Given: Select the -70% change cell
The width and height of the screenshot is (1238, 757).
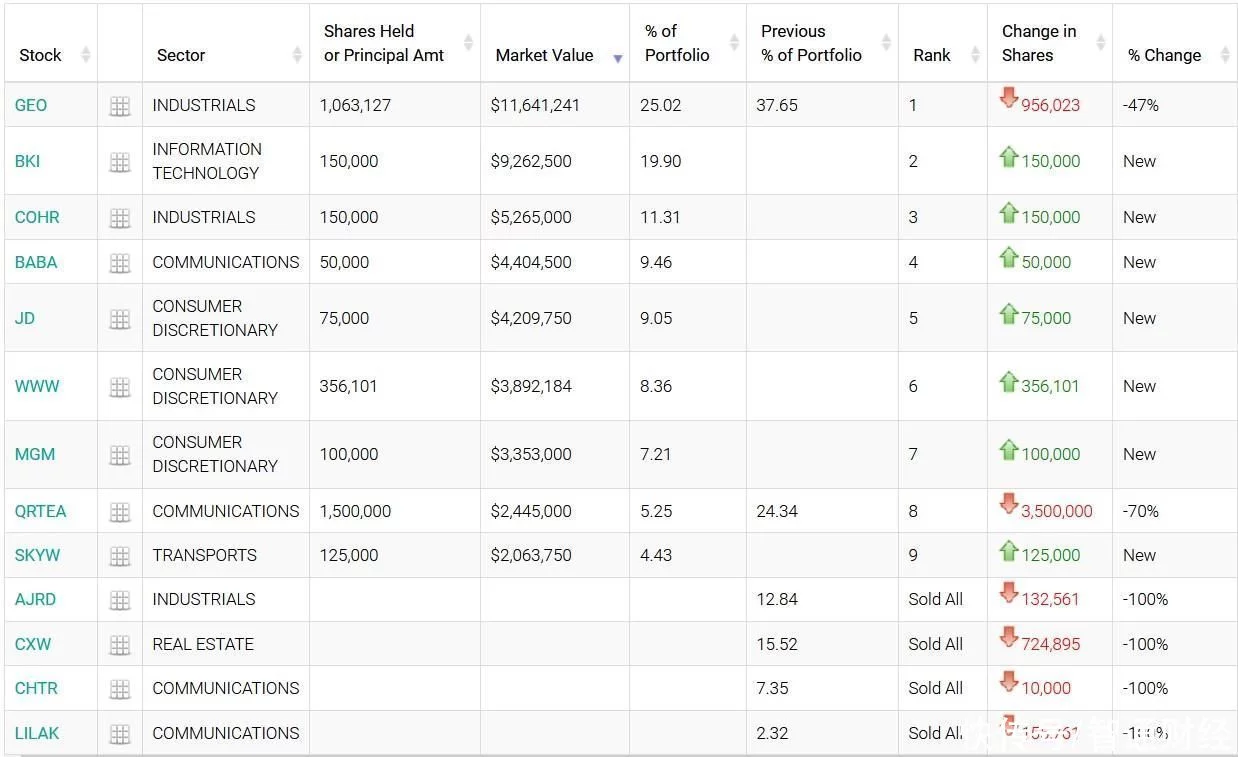Looking at the screenshot, I should pyautogui.click(x=1175, y=512).
